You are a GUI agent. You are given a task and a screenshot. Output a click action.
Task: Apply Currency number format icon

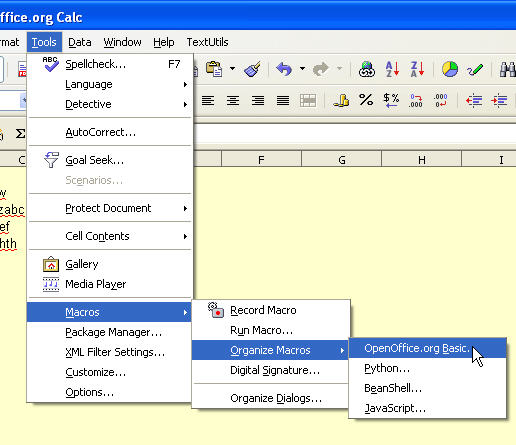[341, 100]
